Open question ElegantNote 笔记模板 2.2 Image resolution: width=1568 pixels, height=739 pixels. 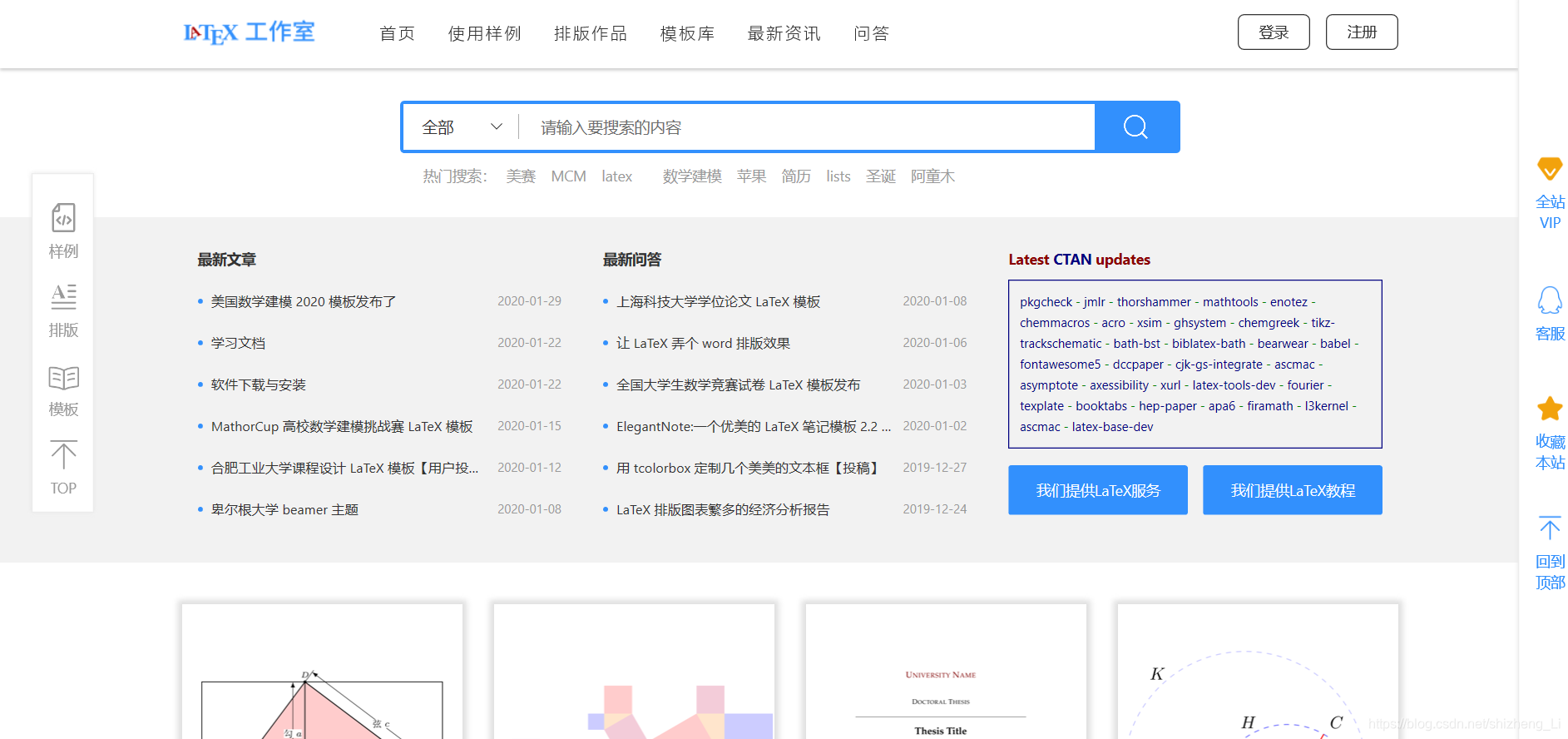click(x=753, y=426)
